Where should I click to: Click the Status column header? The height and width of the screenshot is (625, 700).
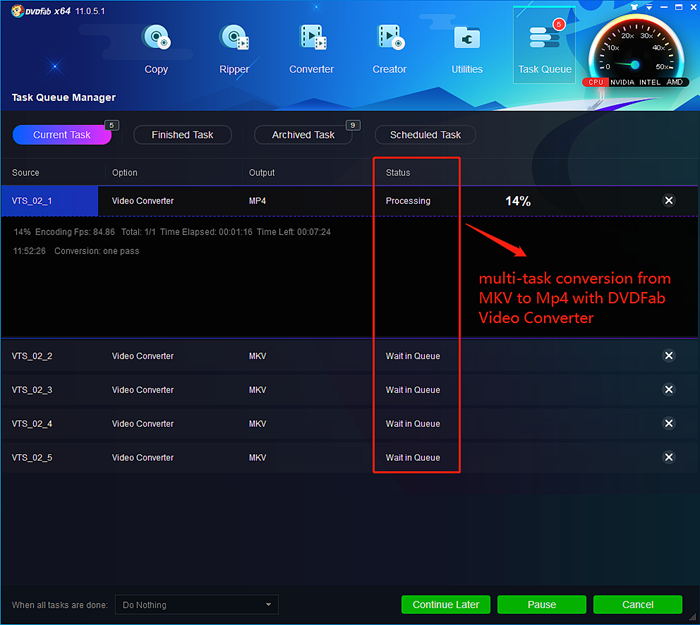[398, 173]
